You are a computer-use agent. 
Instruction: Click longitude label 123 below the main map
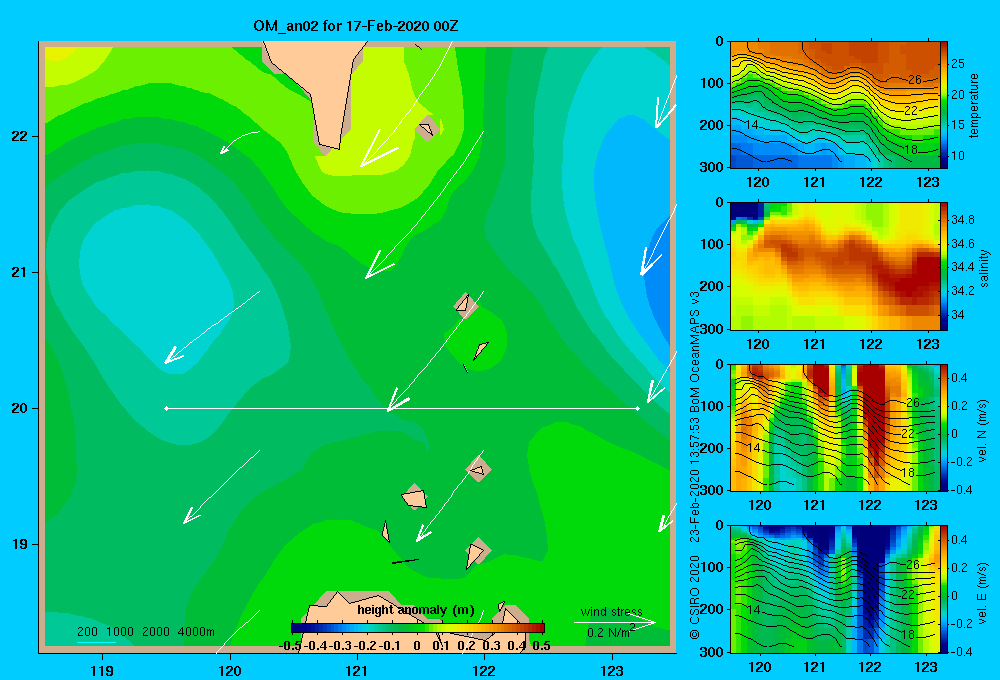pos(612,671)
